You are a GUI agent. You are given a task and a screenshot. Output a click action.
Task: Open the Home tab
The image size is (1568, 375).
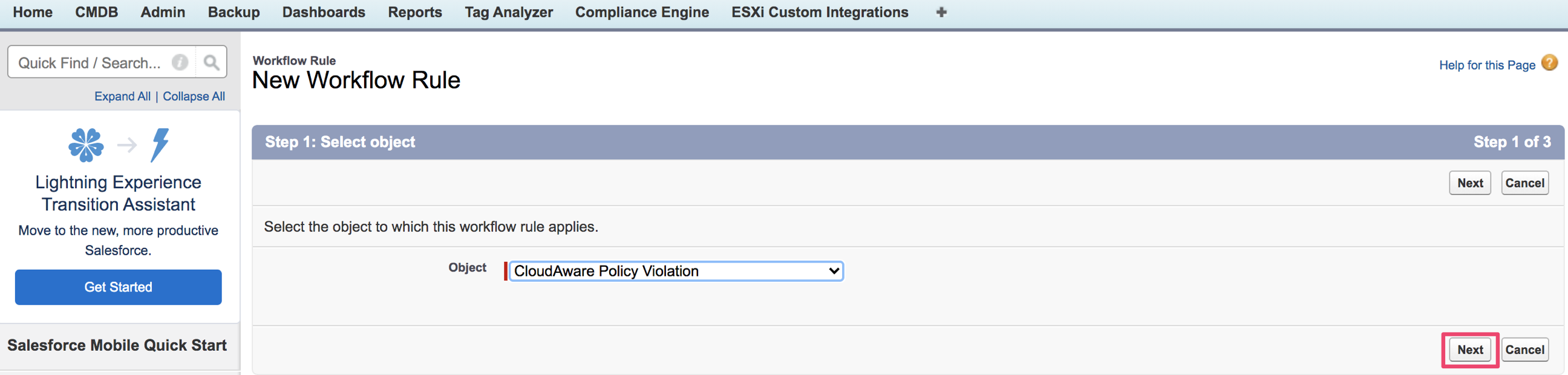click(33, 12)
